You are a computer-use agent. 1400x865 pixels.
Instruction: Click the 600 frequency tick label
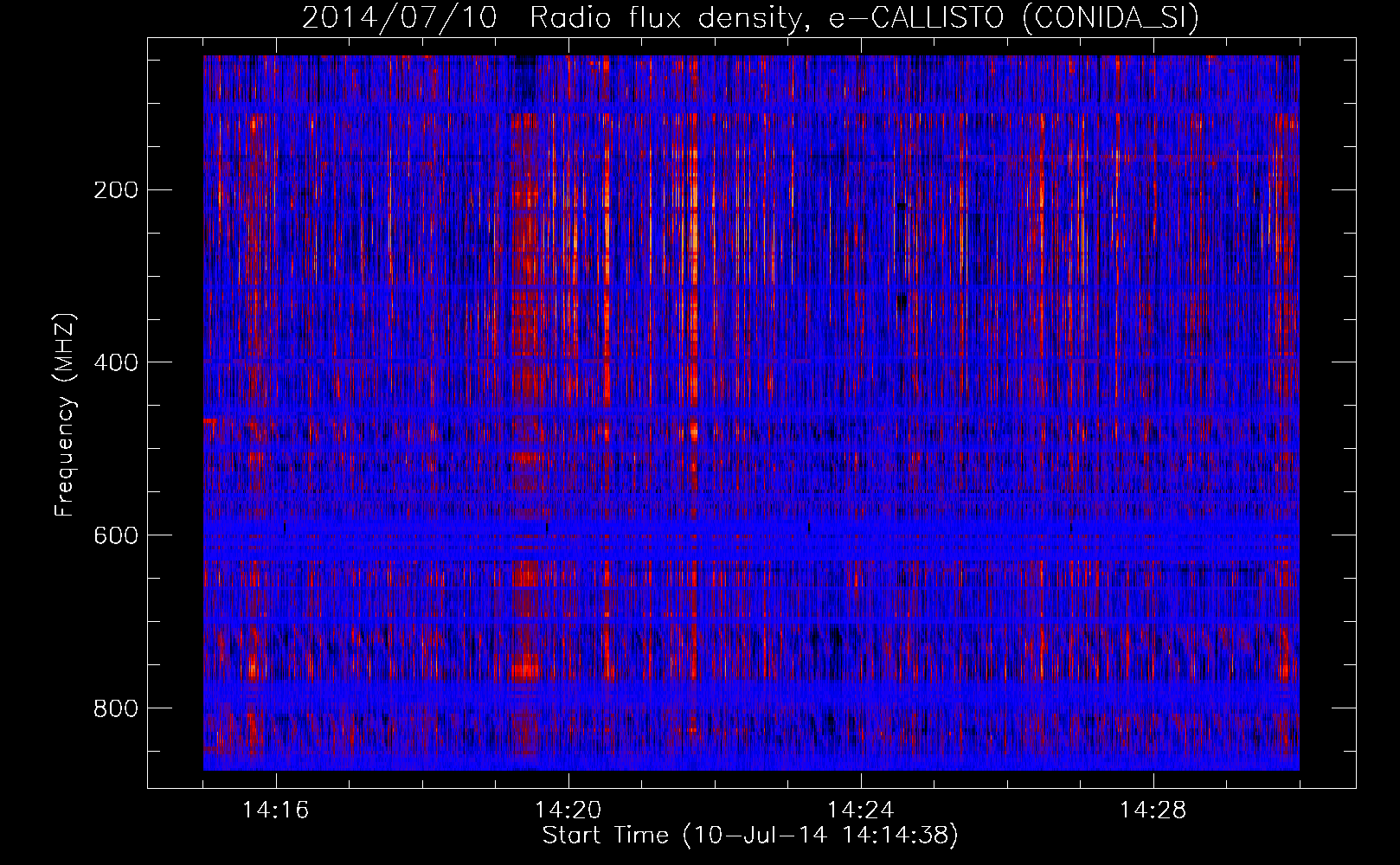[x=115, y=535]
